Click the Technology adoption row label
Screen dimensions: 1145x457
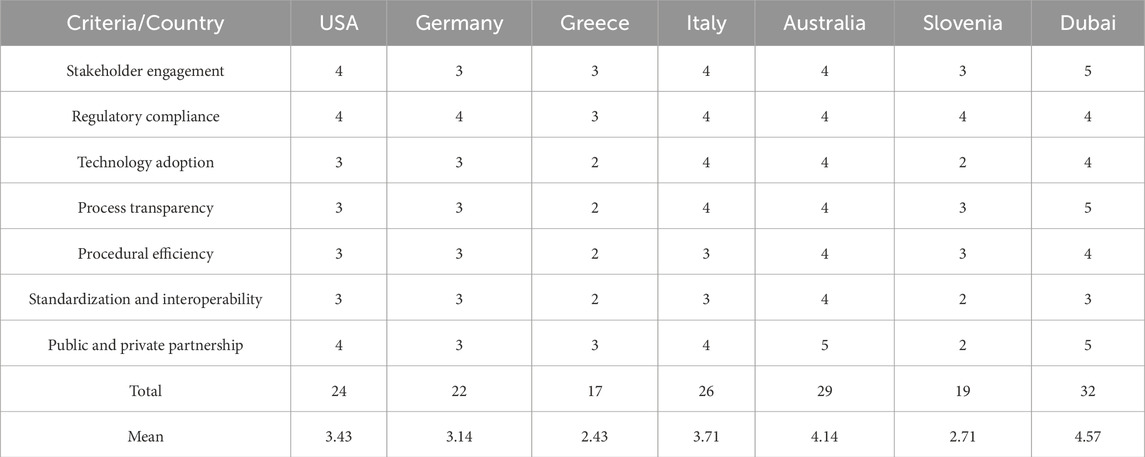(x=146, y=162)
